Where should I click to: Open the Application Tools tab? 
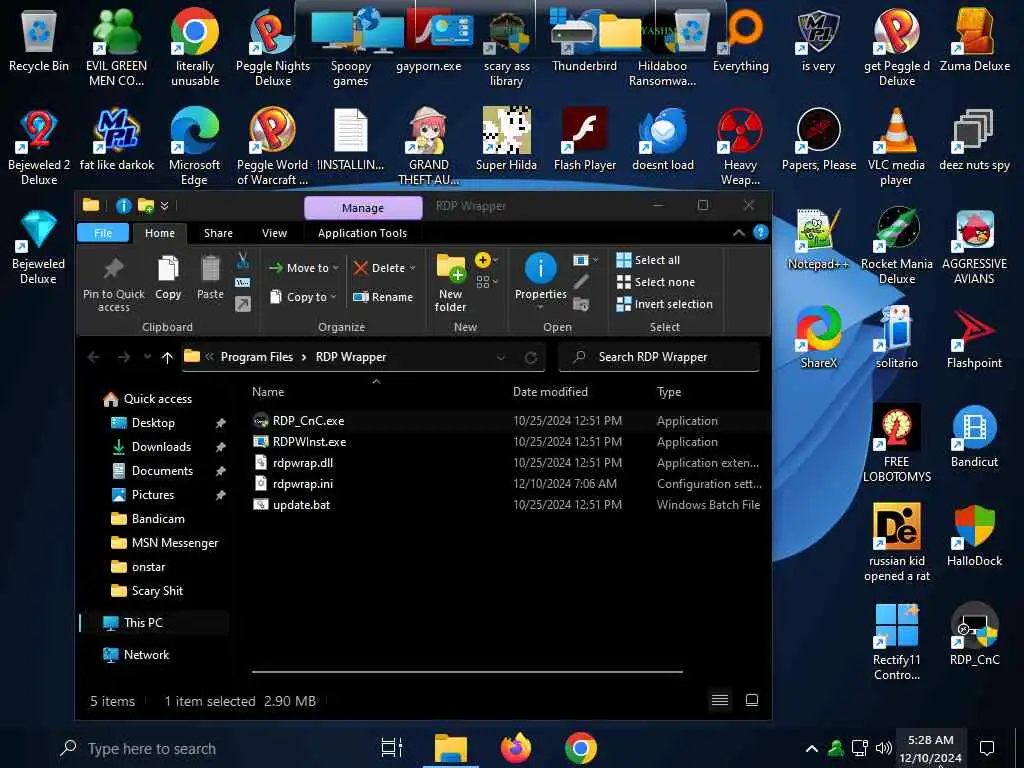pyautogui.click(x=362, y=233)
